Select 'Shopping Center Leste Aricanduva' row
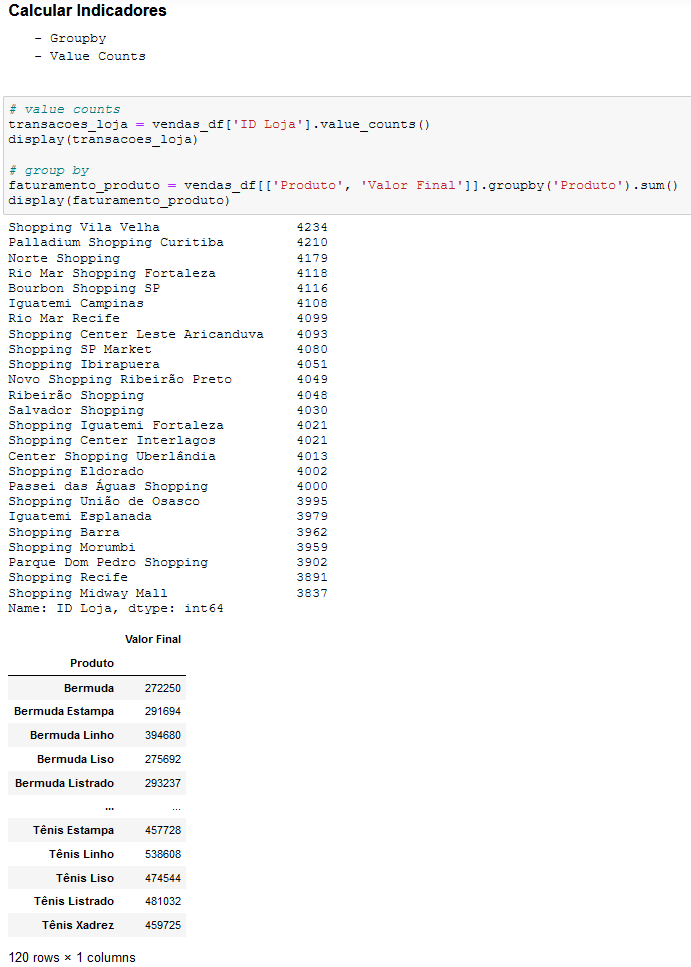The image size is (691, 967). 168,334
